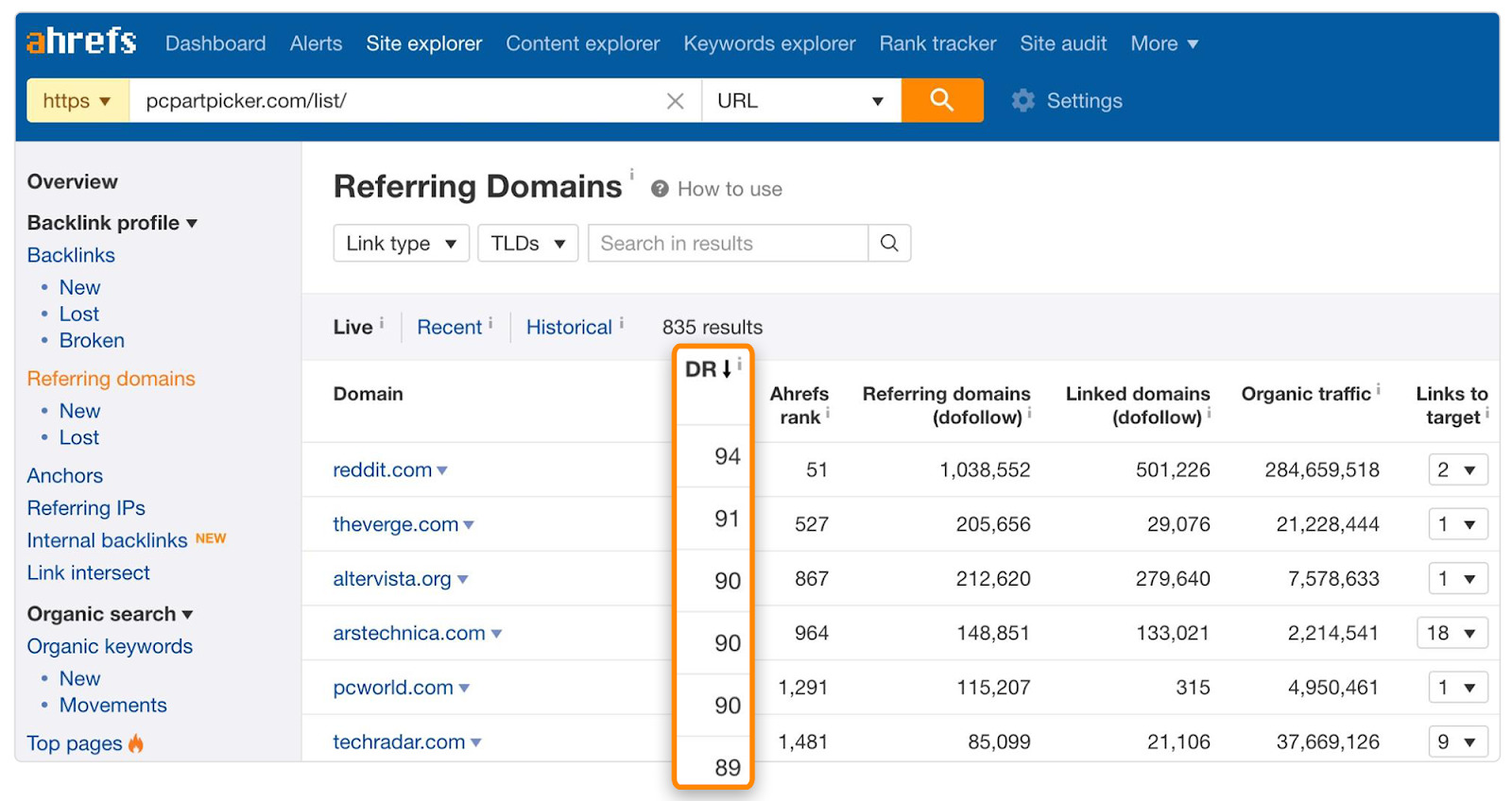Expand arstechnica.com domain dropdown arrow
Viewport: 1512px width, 801px height.
tap(496, 634)
